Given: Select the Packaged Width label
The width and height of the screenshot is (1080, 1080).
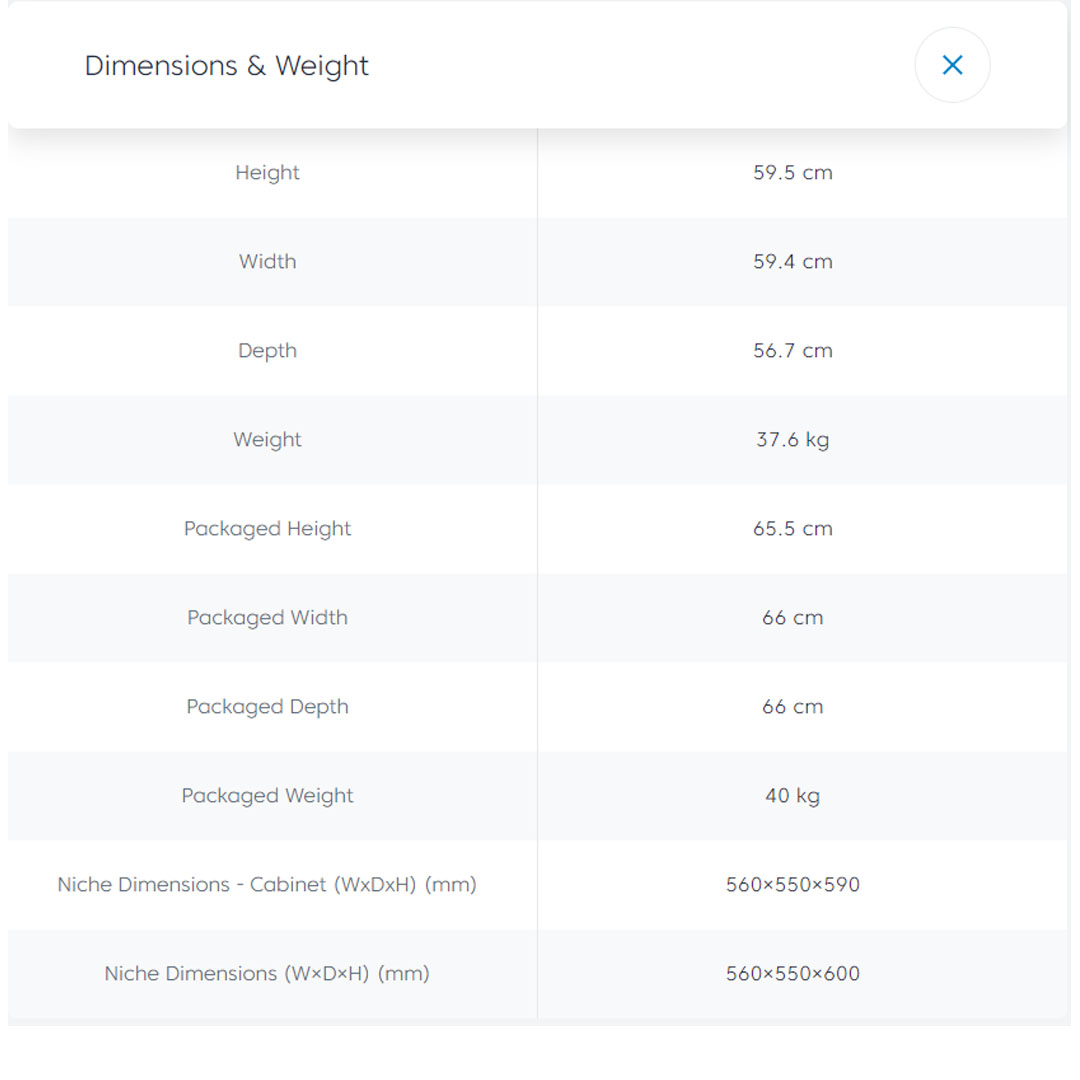Looking at the screenshot, I should pos(267,617).
